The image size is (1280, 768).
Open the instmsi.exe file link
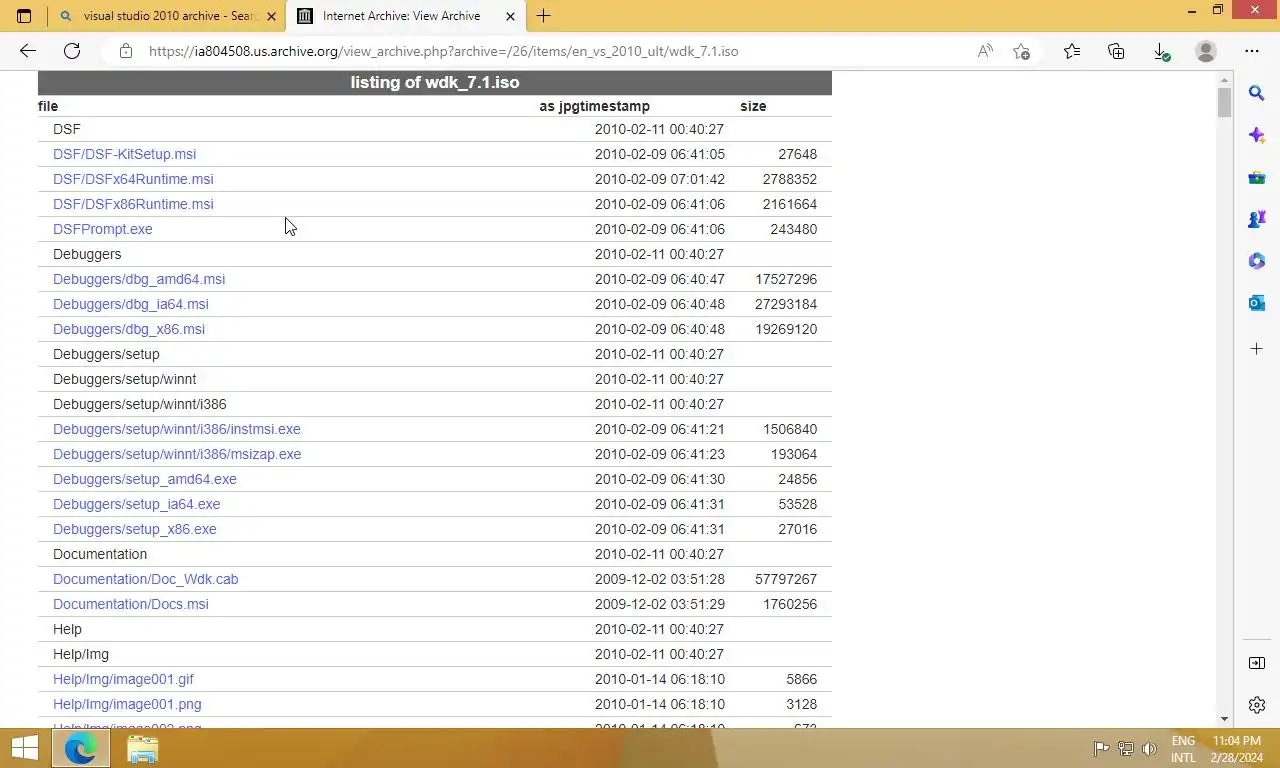[177, 429]
